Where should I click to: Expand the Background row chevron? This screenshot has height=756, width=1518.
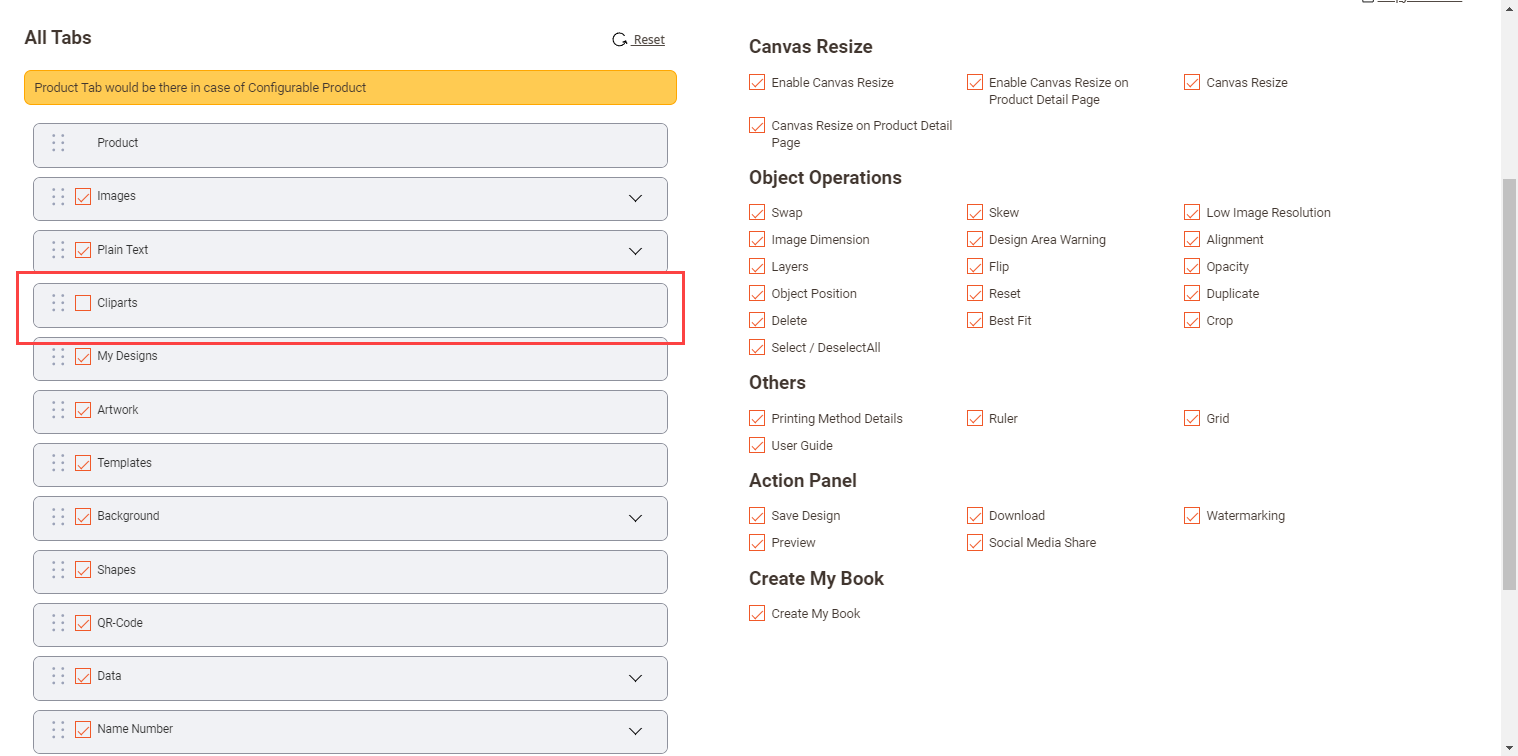635,518
